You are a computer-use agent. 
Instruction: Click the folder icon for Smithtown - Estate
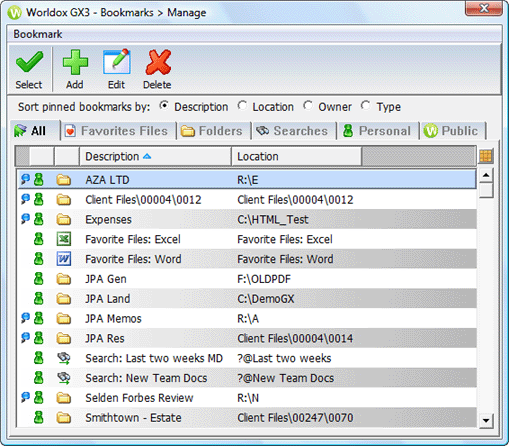(x=63, y=418)
